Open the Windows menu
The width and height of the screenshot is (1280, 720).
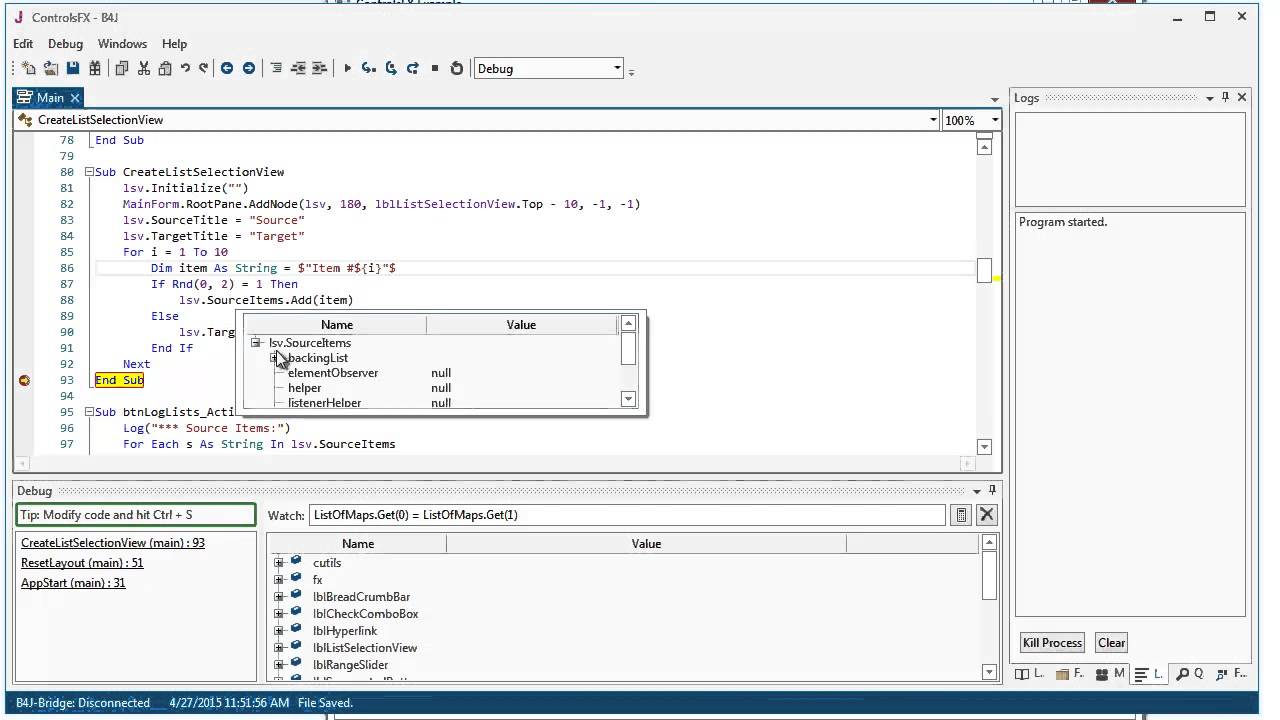[122, 44]
